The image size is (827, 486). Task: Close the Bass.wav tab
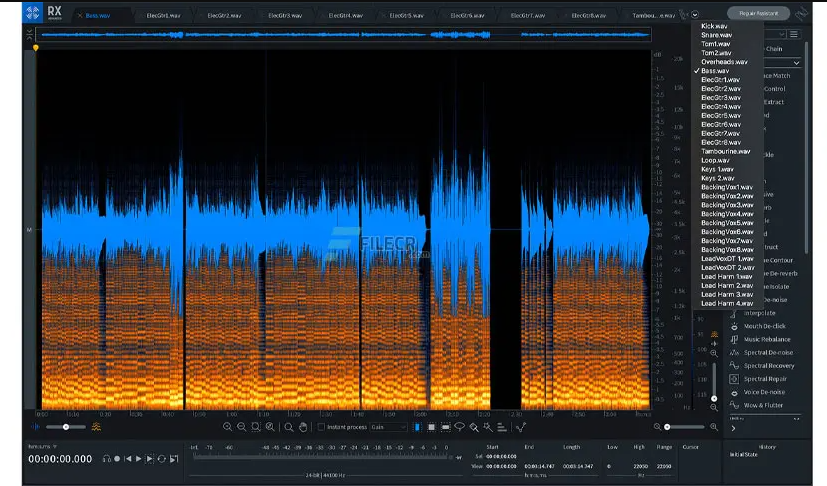coord(80,15)
